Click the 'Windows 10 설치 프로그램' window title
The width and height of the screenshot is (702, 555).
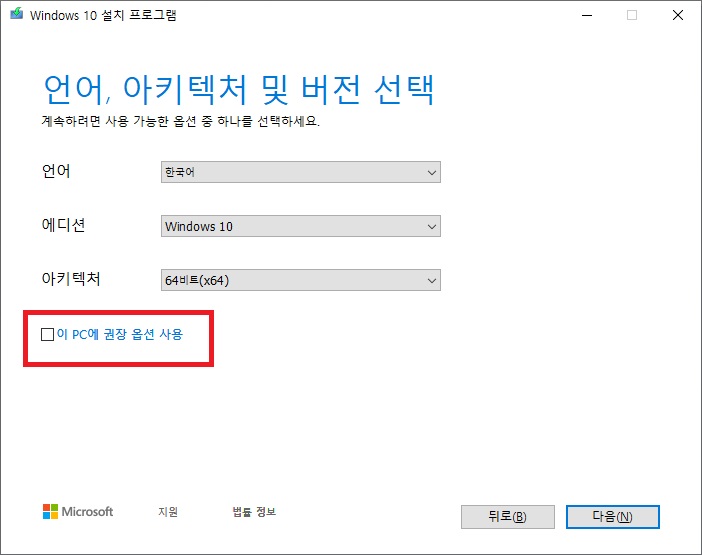[x=103, y=15]
